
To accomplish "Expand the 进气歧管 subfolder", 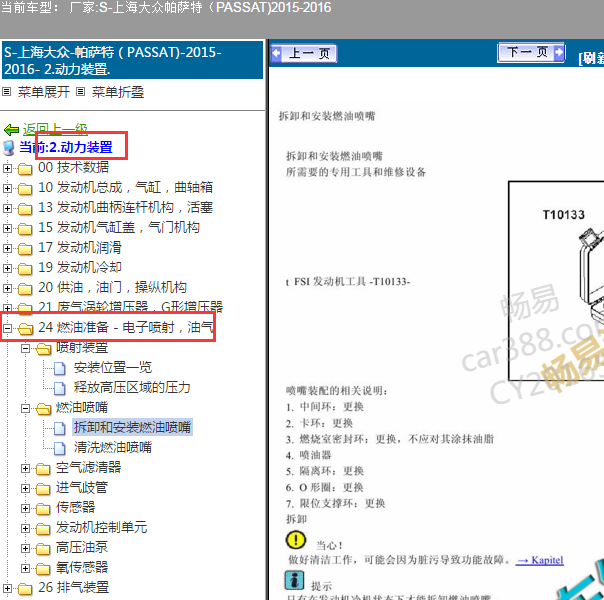I will [25, 489].
